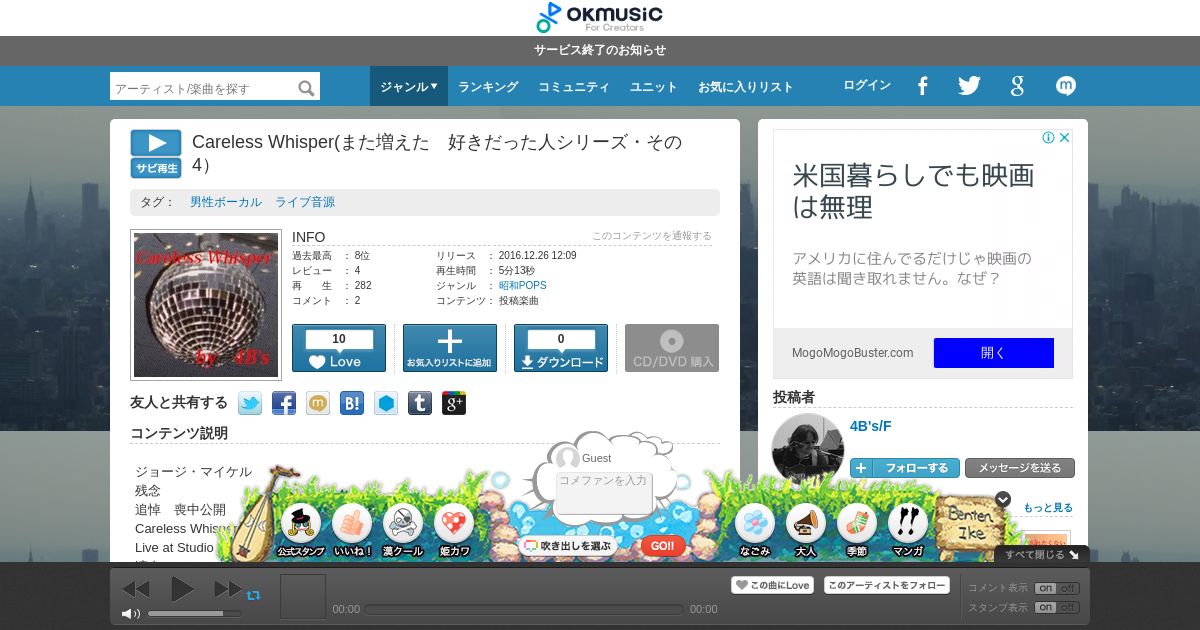Image resolution: width=1200 pixels, height=630 pixels.
Task: Open the ユニット menu
Action: [654, 87]
